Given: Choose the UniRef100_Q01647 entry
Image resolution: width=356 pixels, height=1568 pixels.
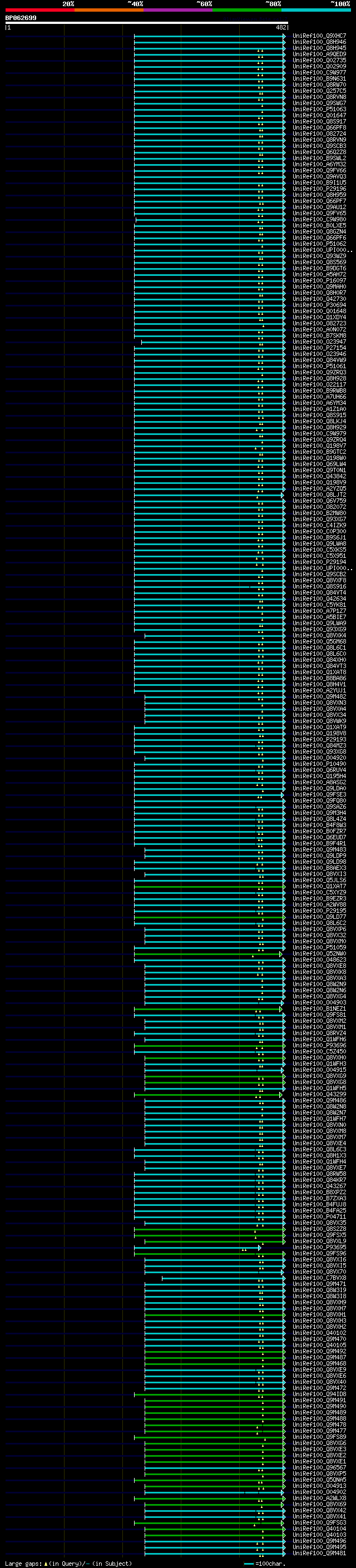Looking at the screenshot, I should [319, 116].
